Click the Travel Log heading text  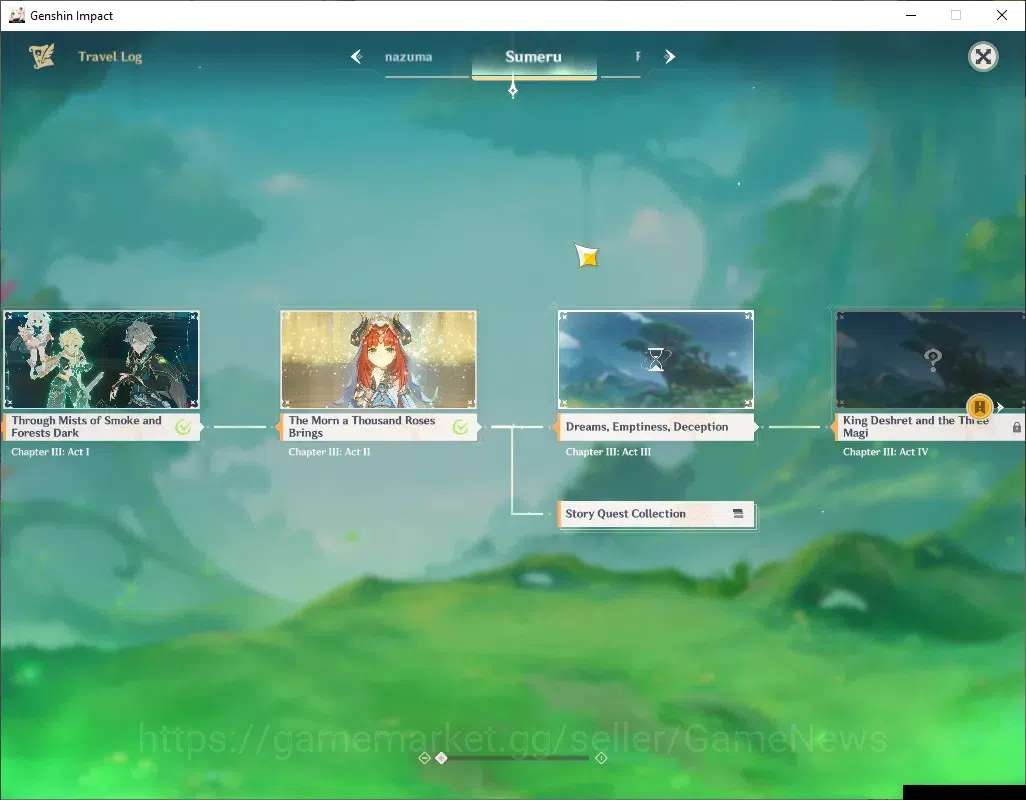pos(110,57)
